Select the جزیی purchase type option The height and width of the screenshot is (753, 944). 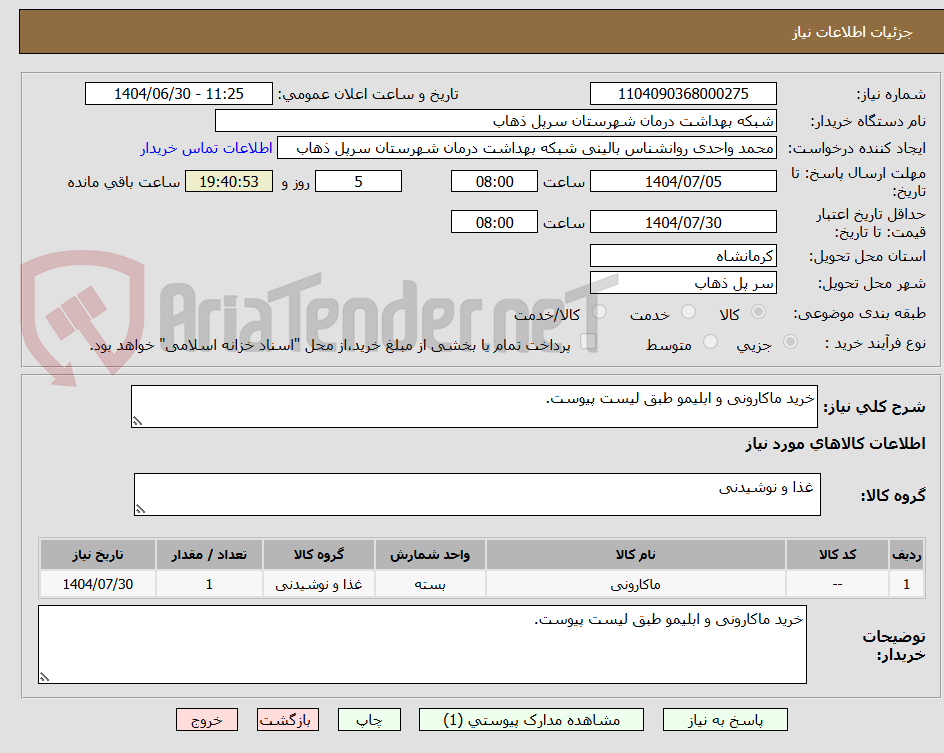(789, 341)
